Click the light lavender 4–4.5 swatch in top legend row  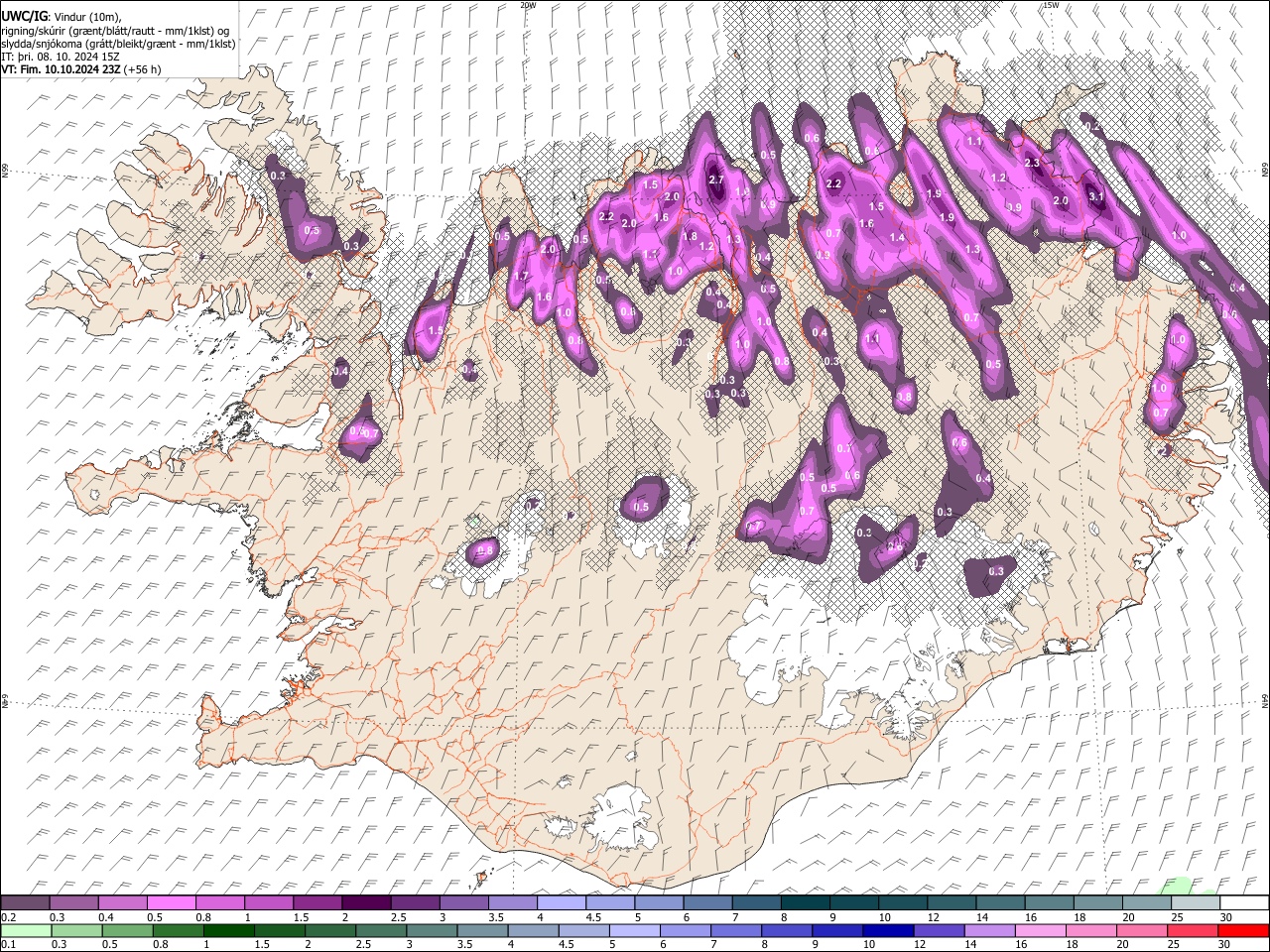(x=562, y=903)
